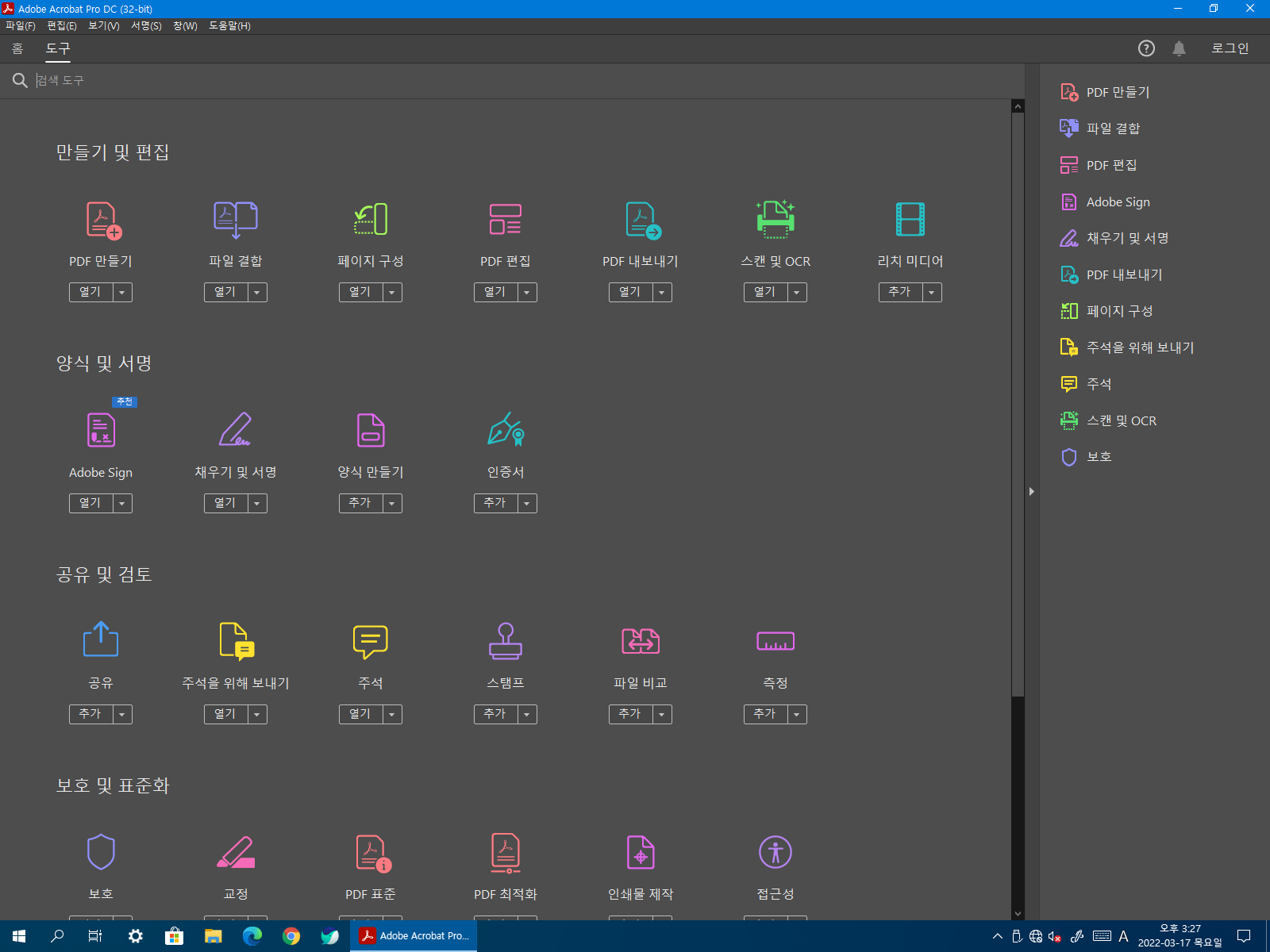Select the 파일 결합 tool icon
The image size is (1270, 952).
point(236,220)
